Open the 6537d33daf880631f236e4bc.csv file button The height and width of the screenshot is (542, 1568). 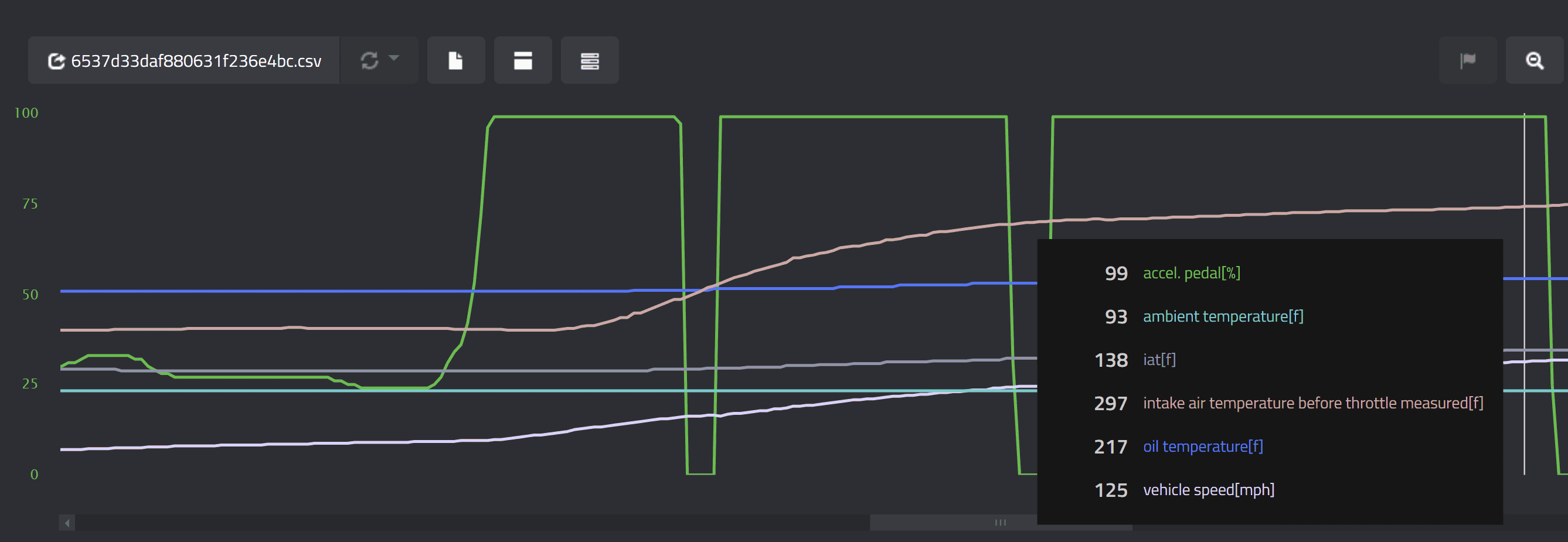184,60
